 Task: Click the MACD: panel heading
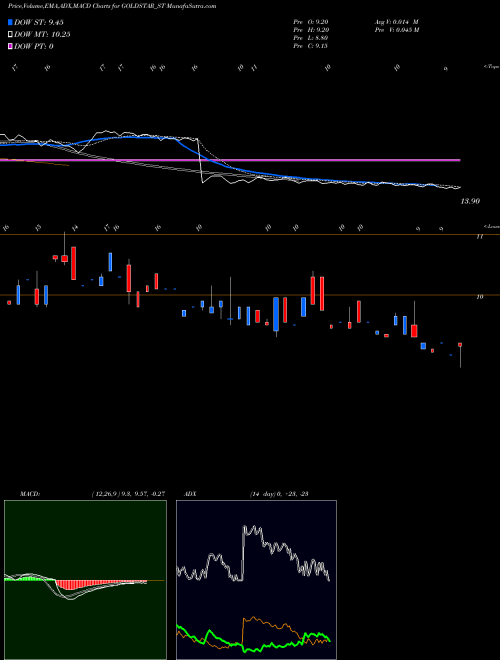tap(30, 494)
